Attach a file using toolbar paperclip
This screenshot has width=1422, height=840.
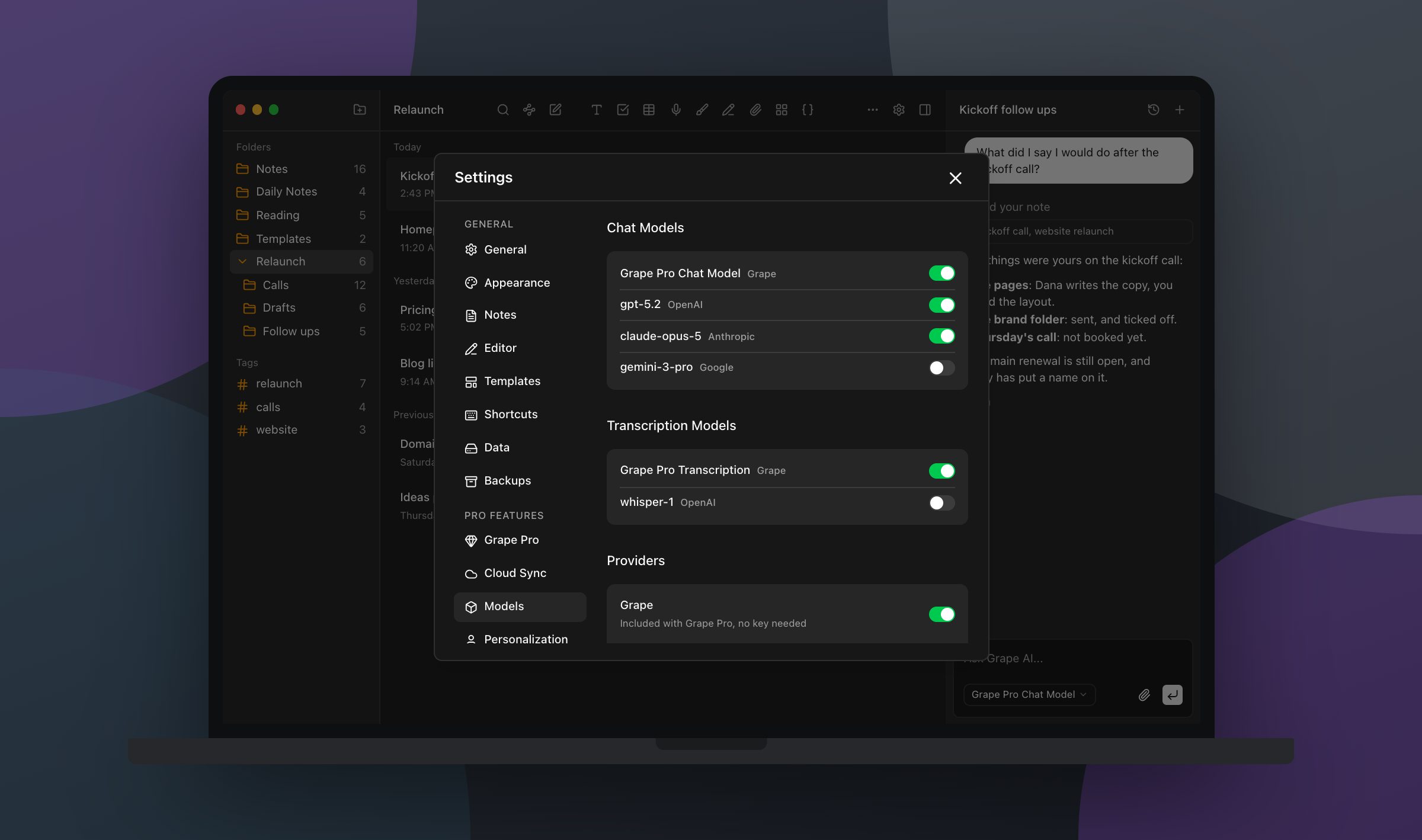pos(755,110)
